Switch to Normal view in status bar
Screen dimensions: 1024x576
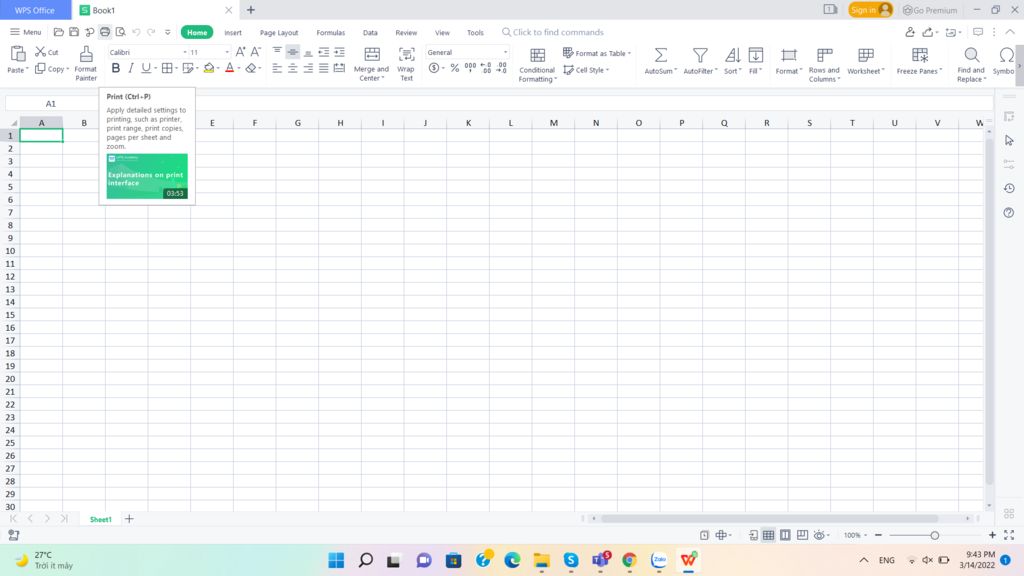coord(769,535)
